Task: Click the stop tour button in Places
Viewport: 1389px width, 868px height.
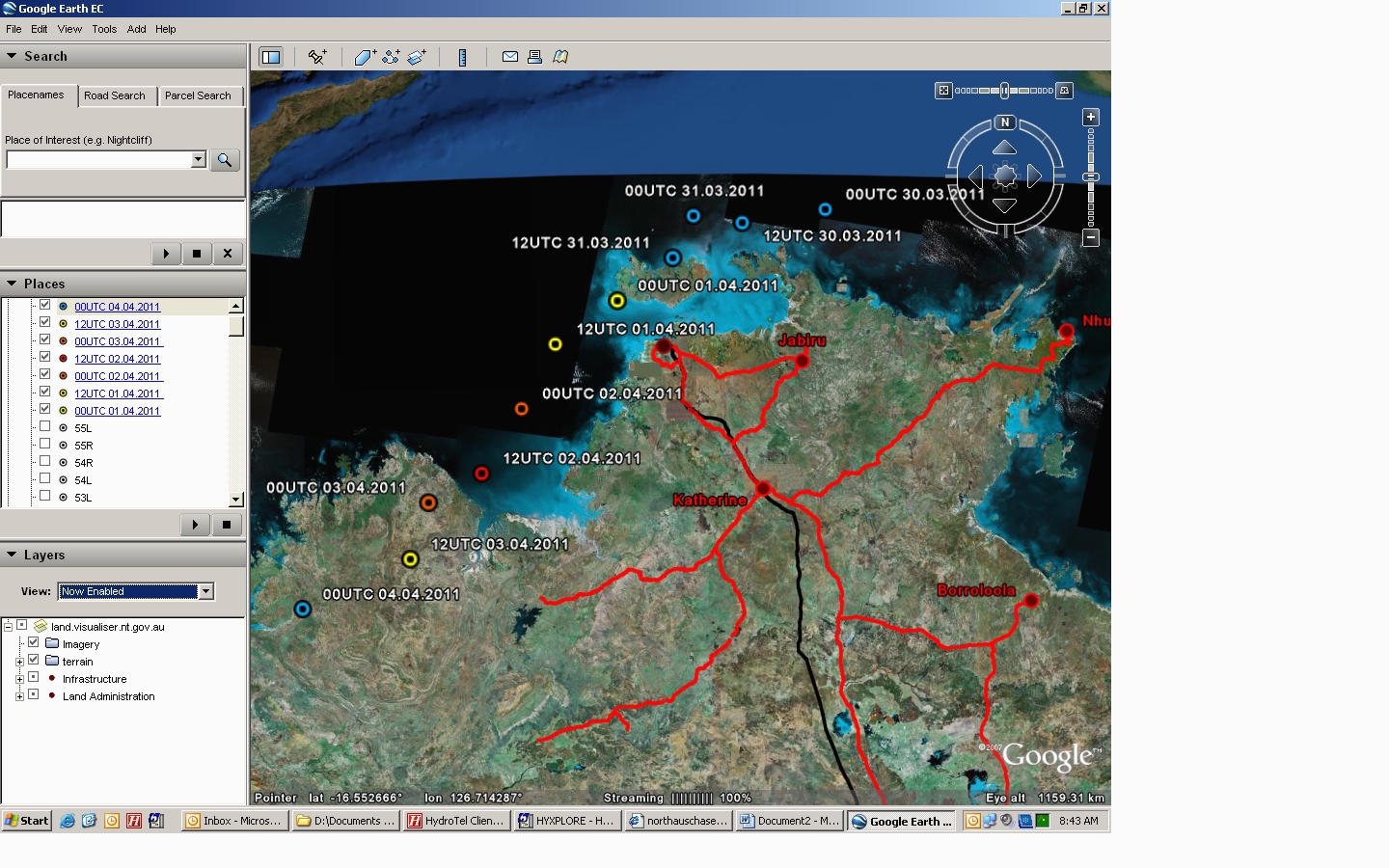Action: [x=227, y=525]
